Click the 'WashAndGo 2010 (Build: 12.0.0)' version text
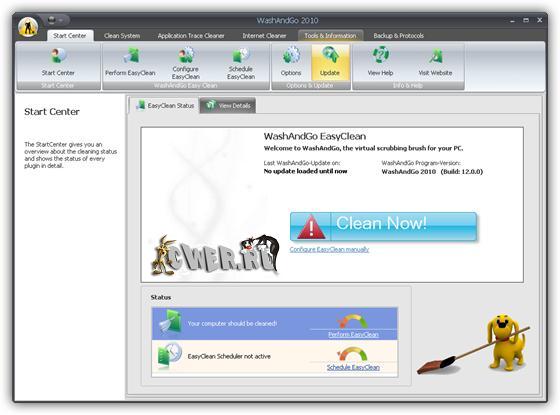The width and height of the screenshot is (560, 415). pos(432,172)
